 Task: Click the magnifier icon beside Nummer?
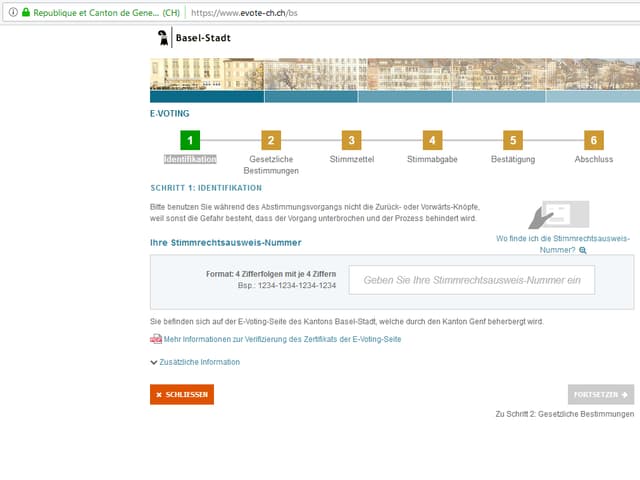coord(583,250)
